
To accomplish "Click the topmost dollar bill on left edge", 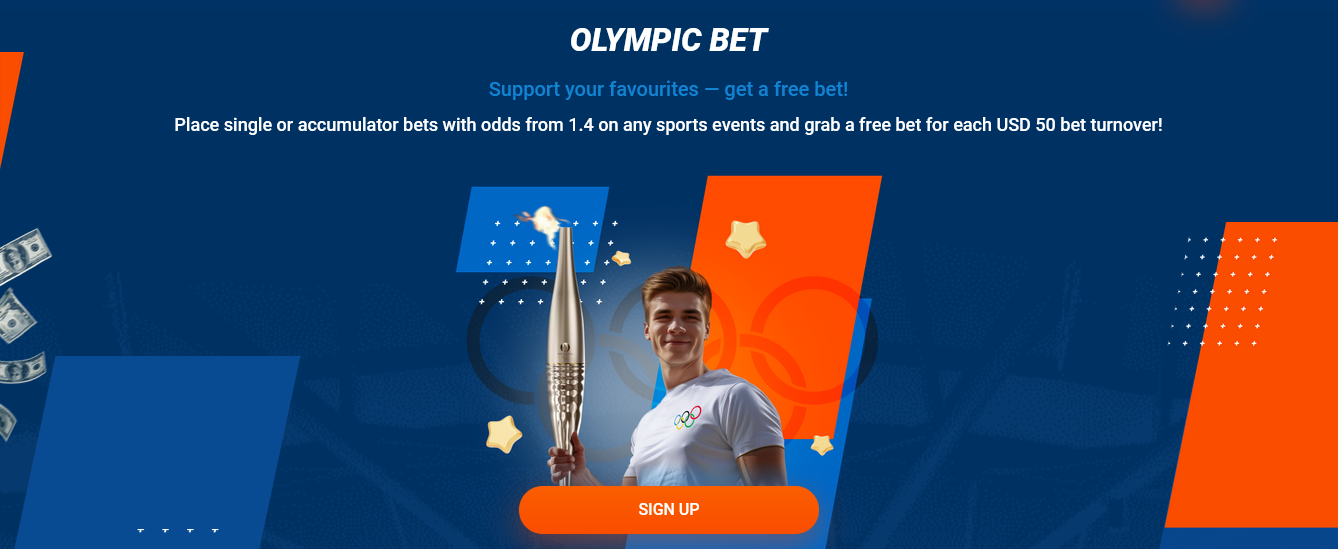I will tap(22, 254).
